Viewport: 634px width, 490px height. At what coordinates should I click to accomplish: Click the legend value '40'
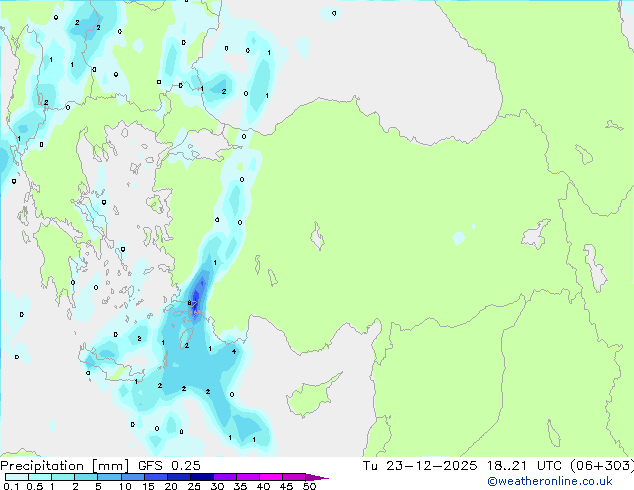(x=263, y=486)
